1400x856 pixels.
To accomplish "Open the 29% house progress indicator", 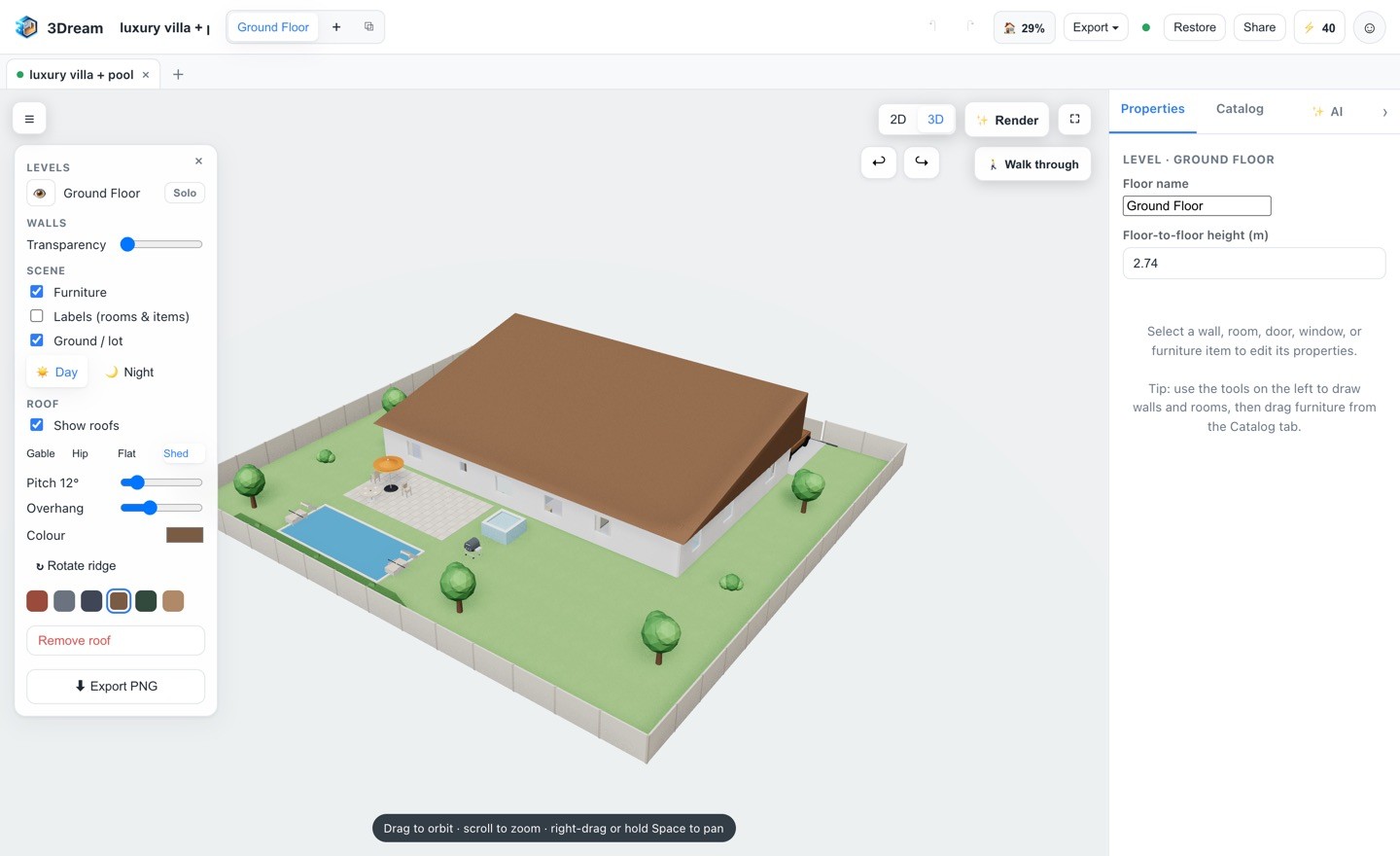I will [1025, 27].
